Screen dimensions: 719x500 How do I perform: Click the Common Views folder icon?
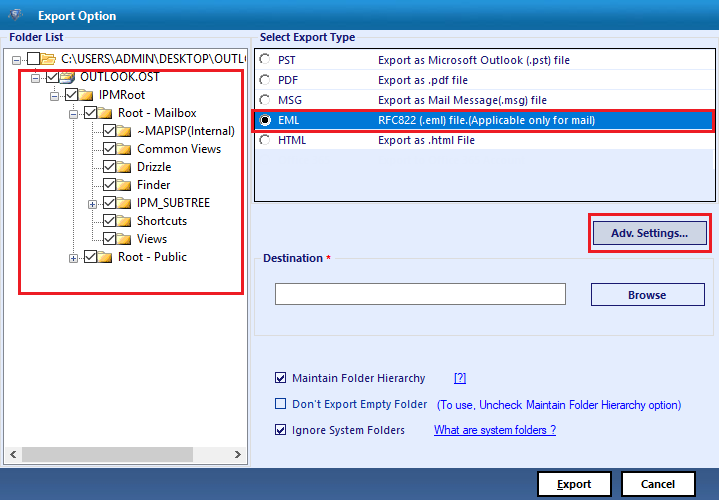[125, 149]
